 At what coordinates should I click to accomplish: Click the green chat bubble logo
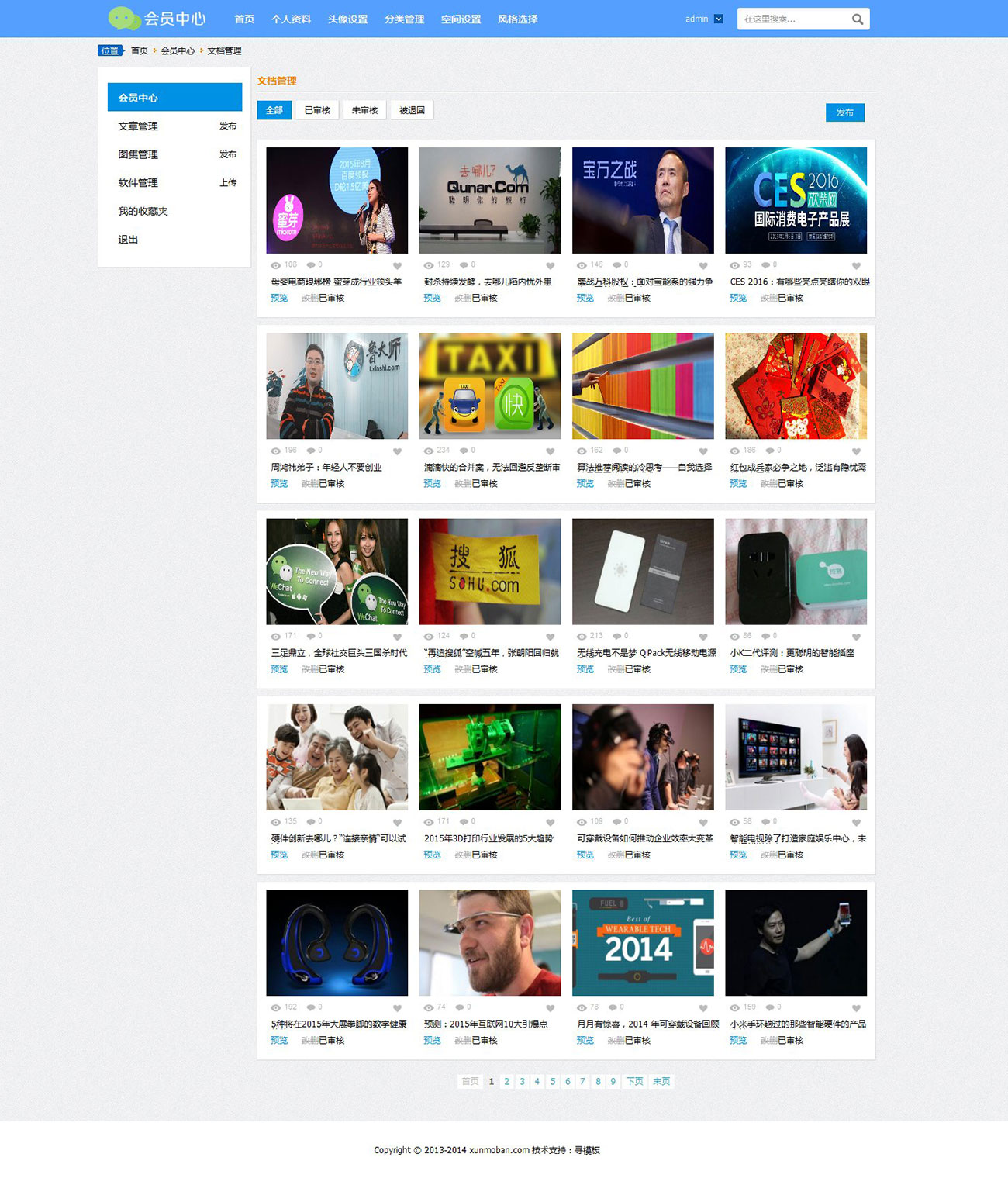(124, 19)
